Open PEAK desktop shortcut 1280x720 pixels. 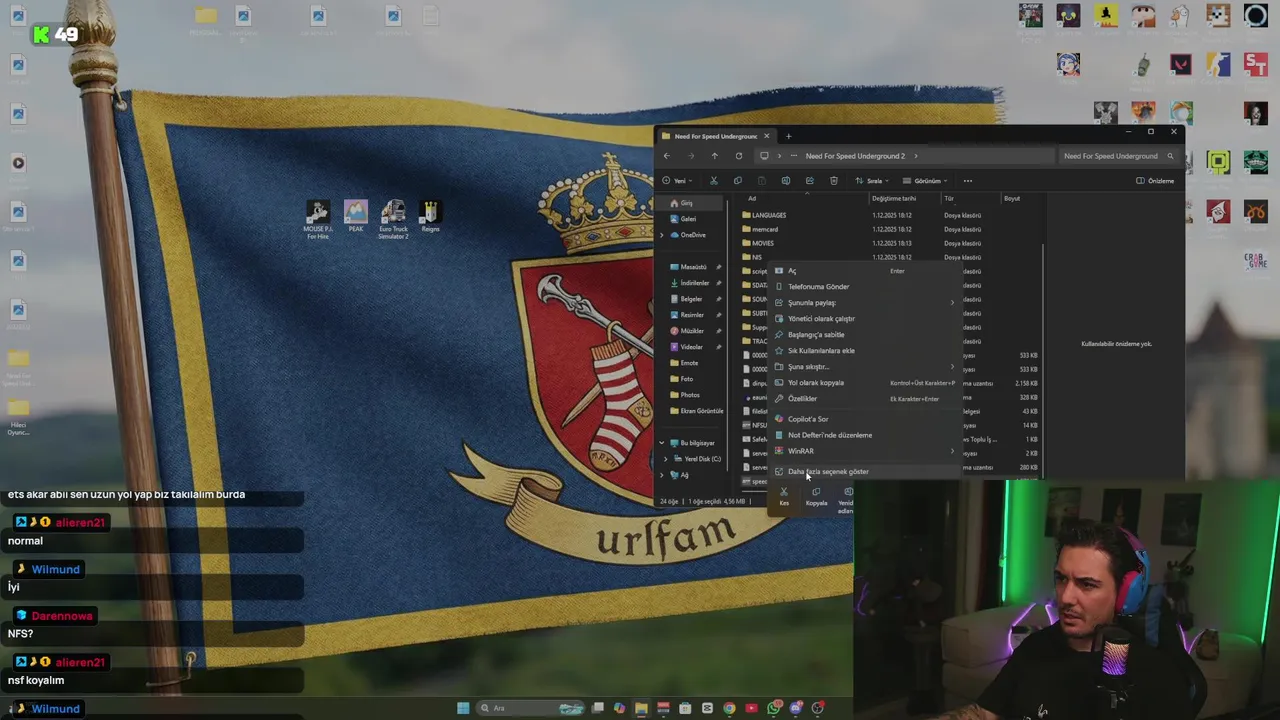pos(355,216)
